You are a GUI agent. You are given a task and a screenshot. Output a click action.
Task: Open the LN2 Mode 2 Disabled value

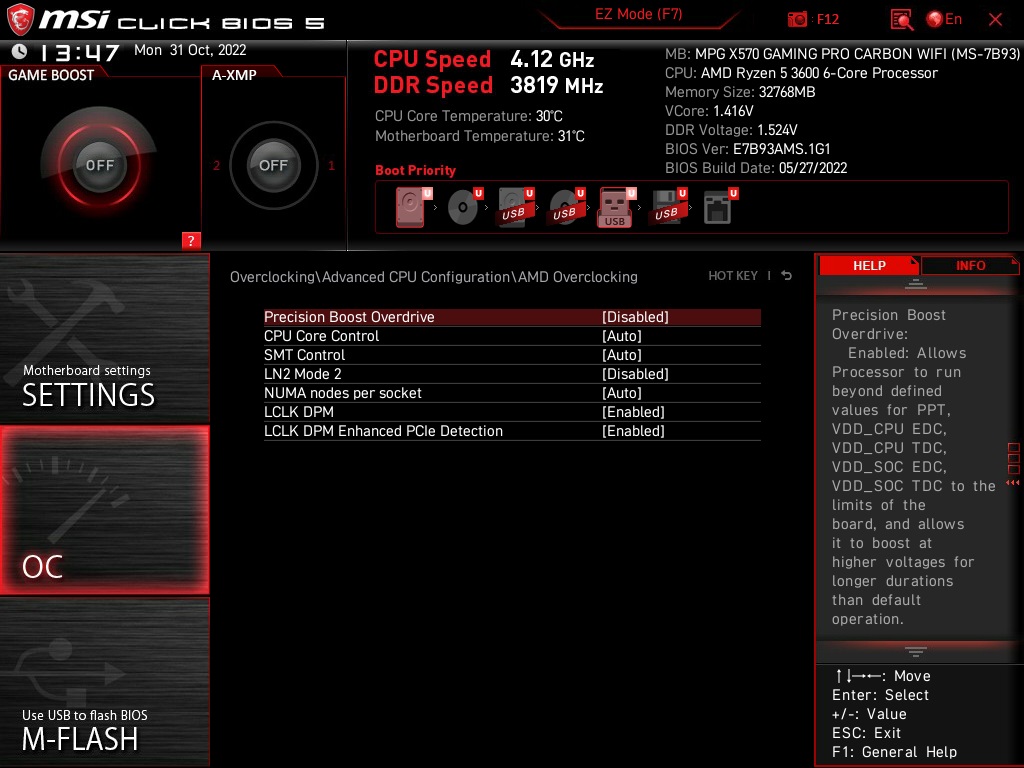coord(635,374)
